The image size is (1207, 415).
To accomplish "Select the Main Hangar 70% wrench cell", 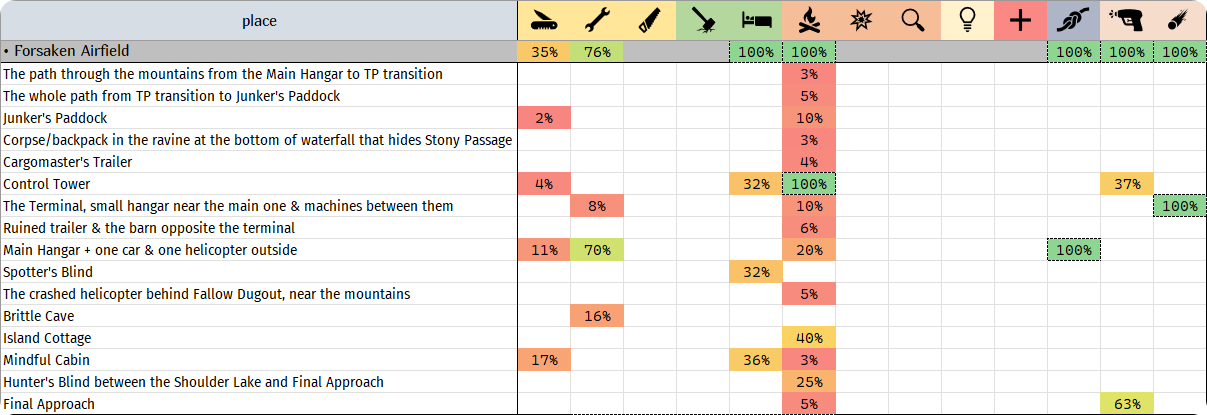I will pos(597,250).
